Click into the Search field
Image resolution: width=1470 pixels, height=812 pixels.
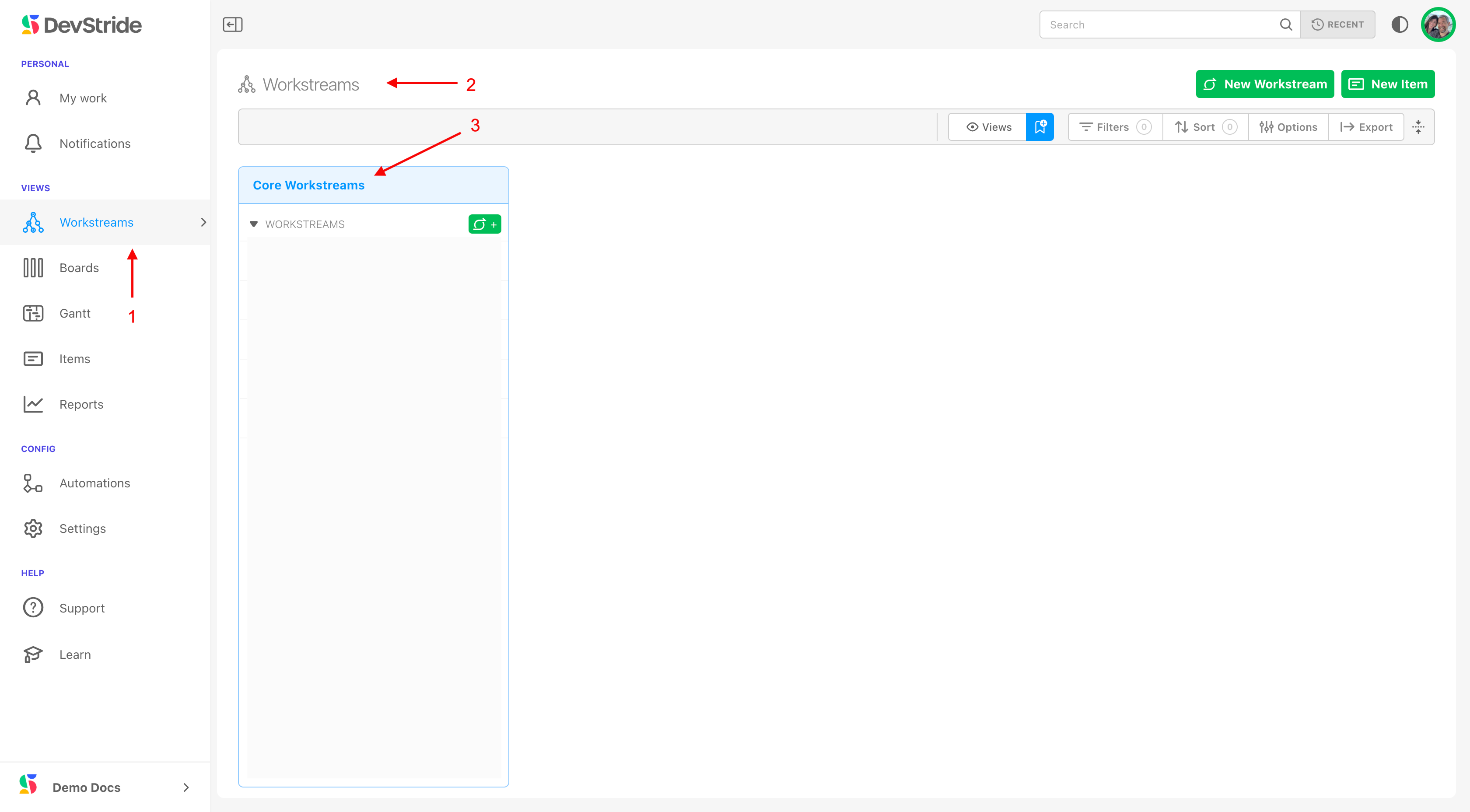pos(1158,24)
